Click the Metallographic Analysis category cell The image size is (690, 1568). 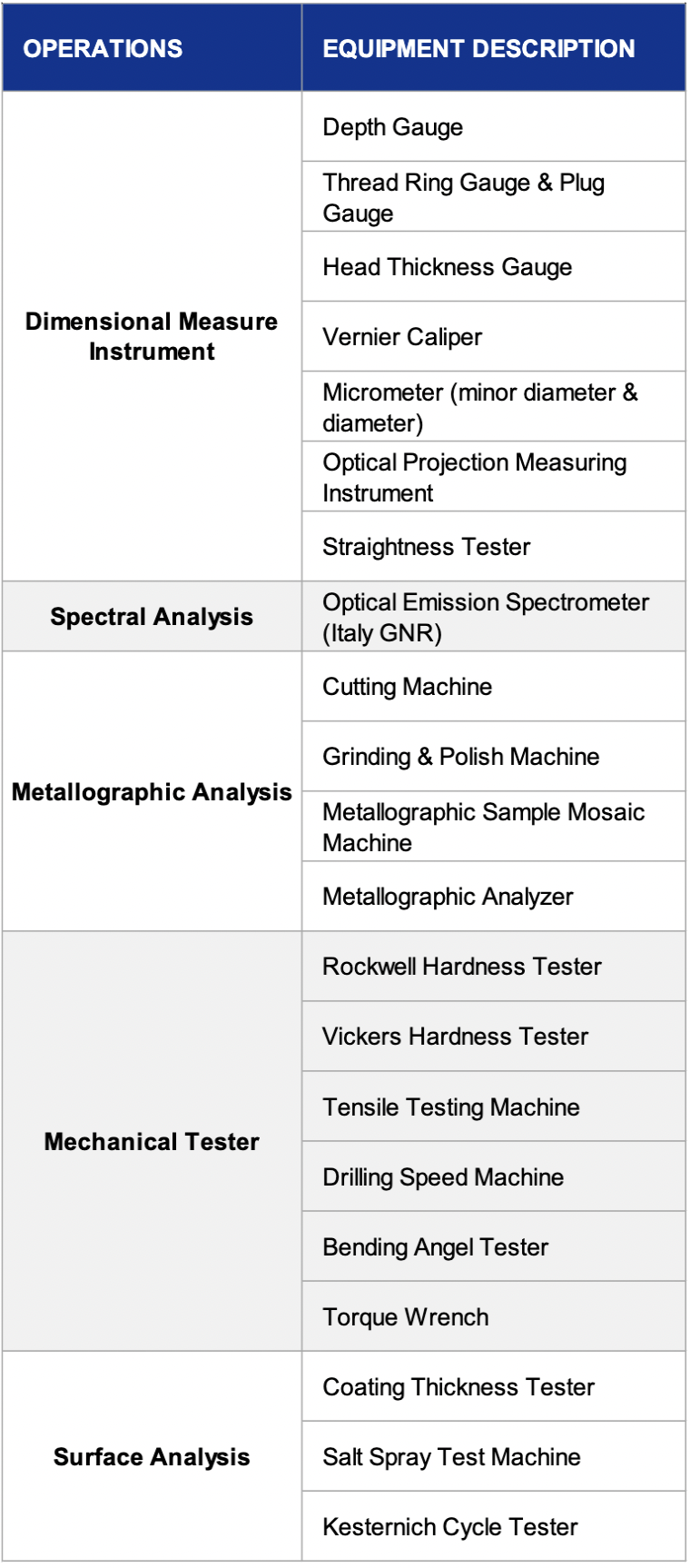point(152,791)
